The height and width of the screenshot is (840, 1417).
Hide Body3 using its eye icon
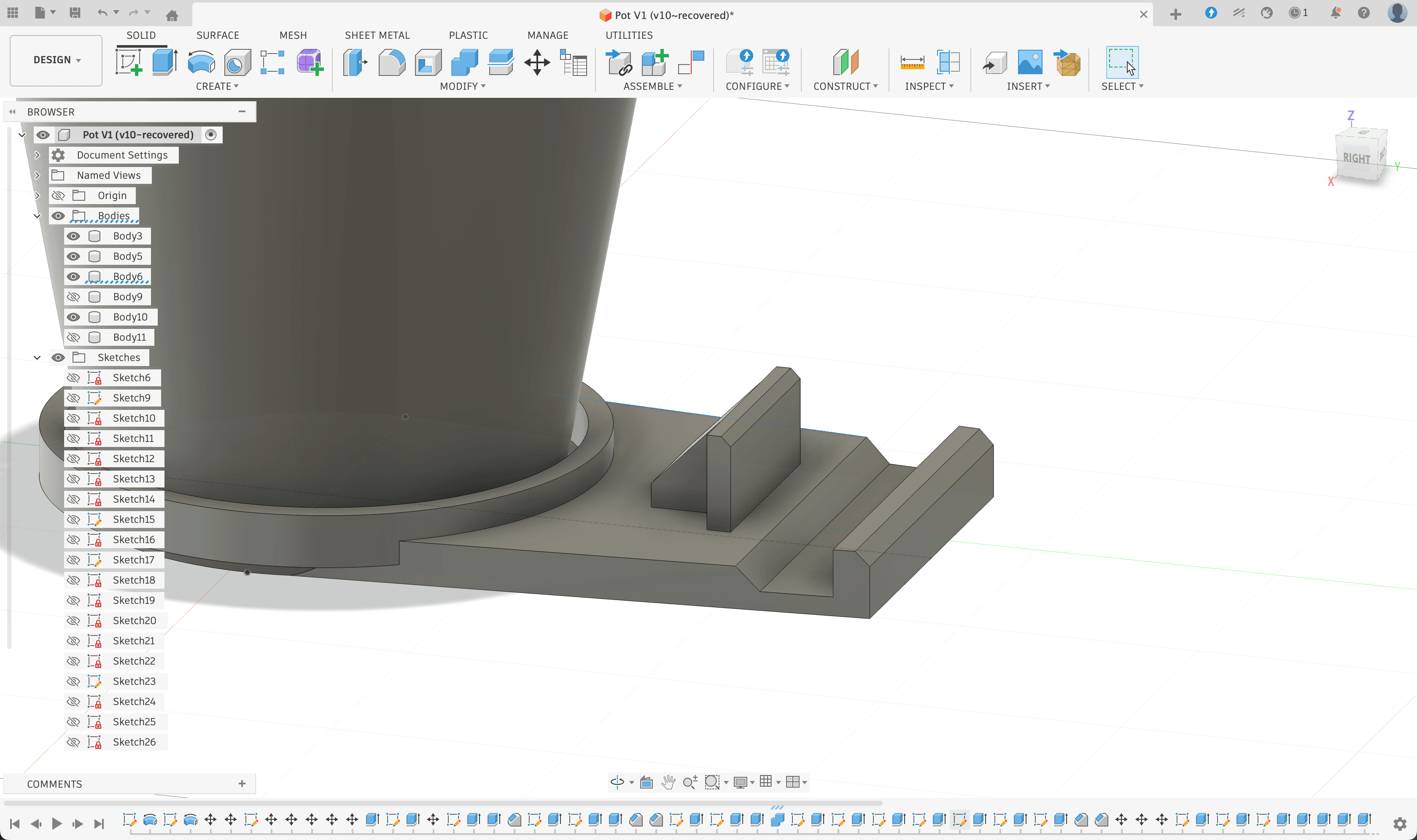point(73,236)
